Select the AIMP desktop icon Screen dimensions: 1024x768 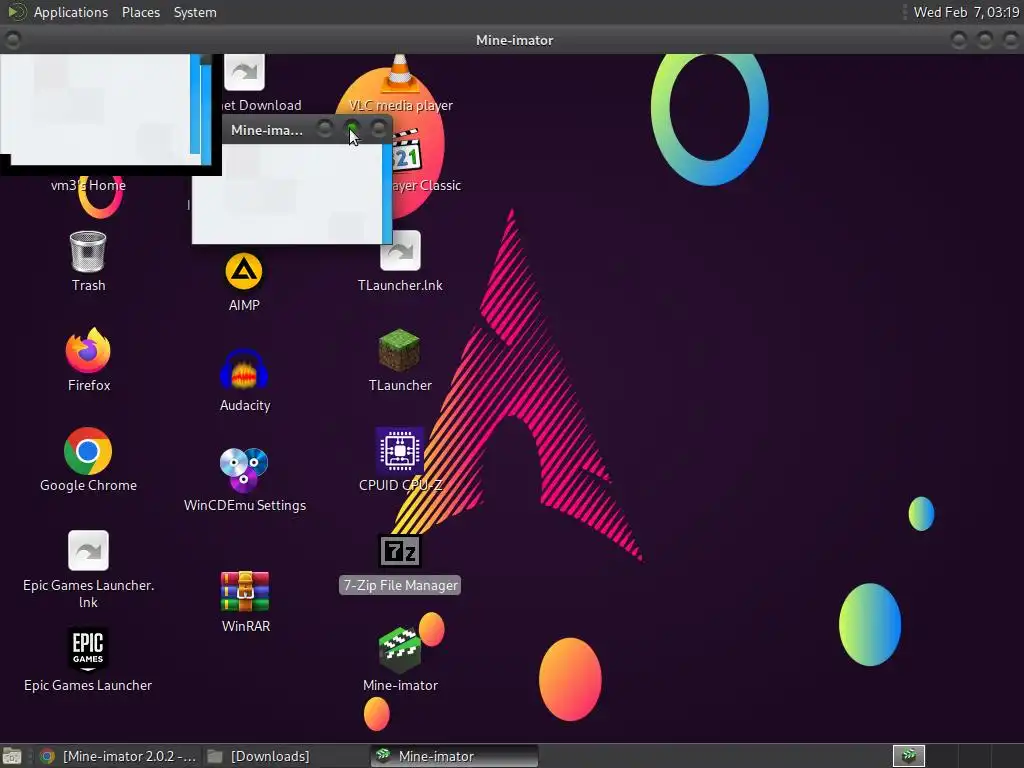click(244, 271)
